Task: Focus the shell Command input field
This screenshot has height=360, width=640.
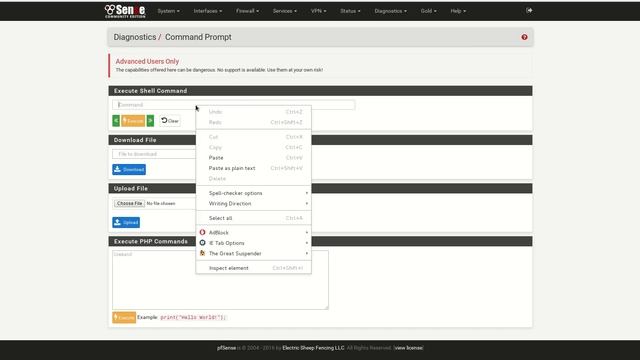Action: pos(233,105)
